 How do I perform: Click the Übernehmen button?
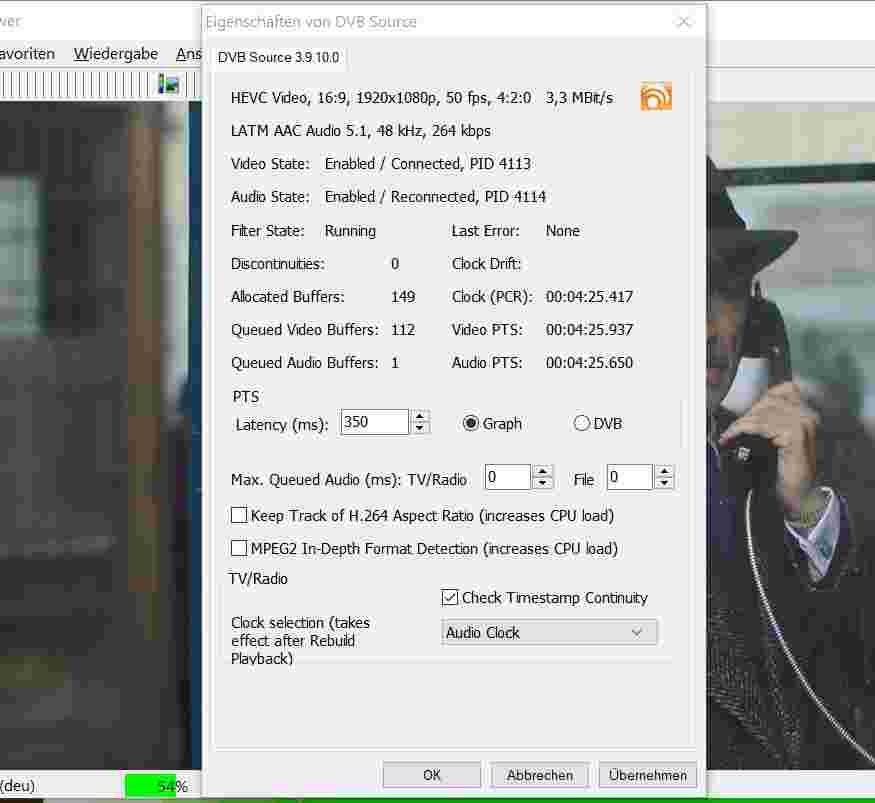(x=647, y=775)
